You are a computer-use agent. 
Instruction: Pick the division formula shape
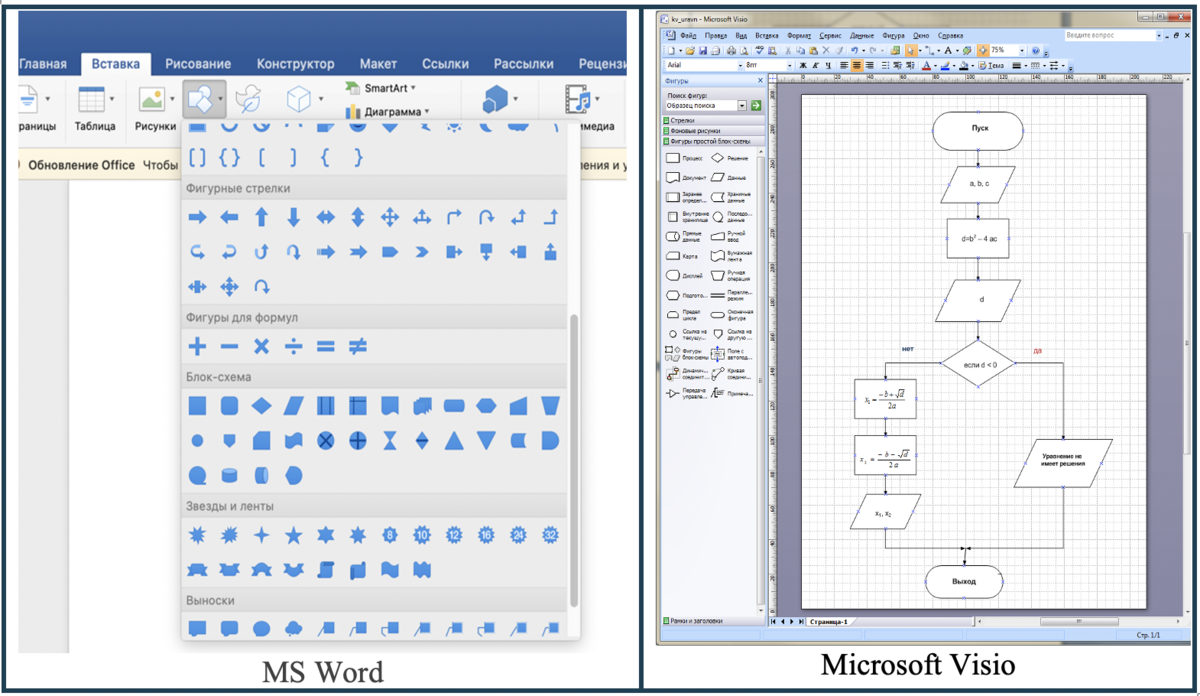click(x=293, y=346)
